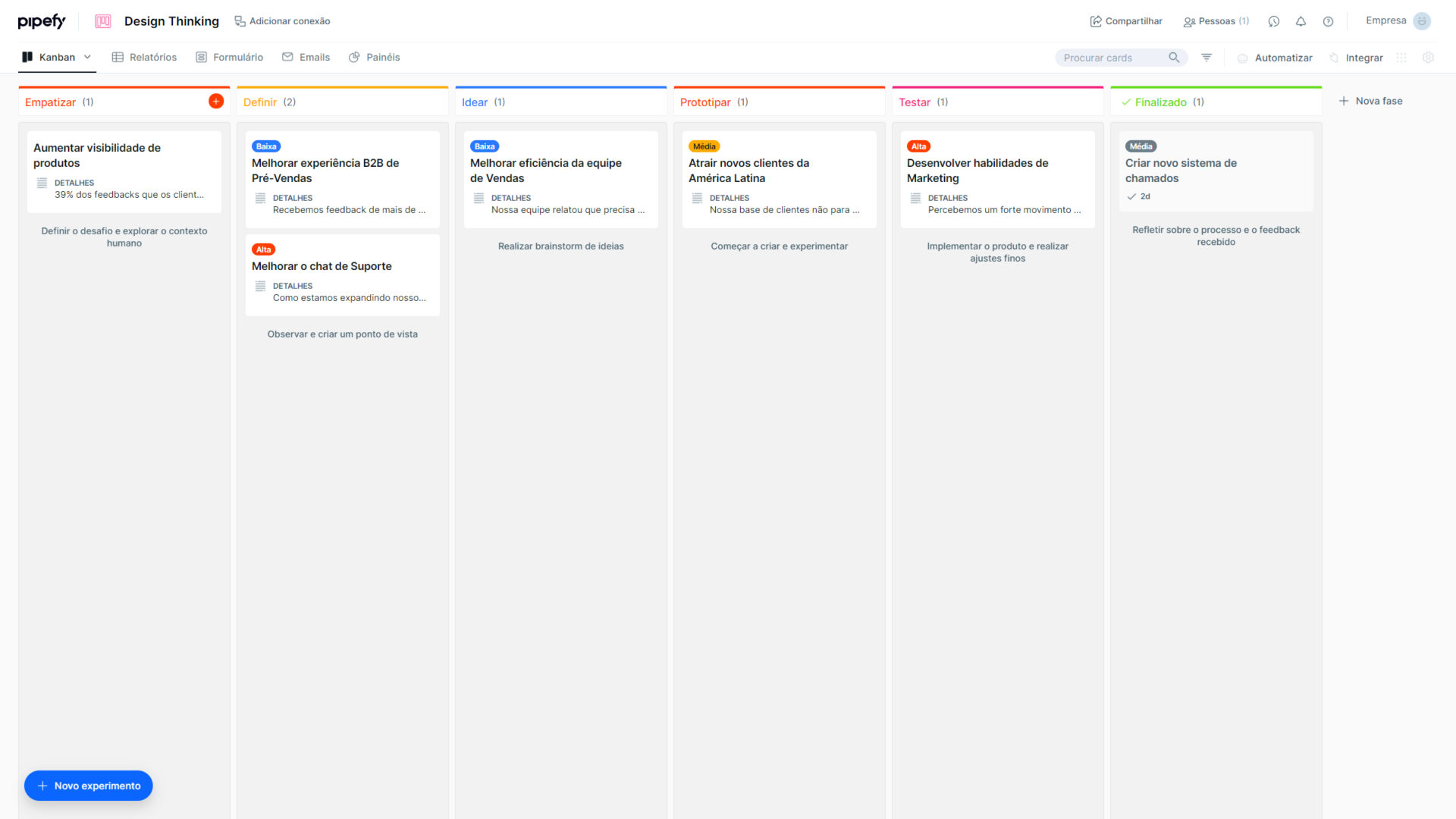Toggle the checkmark on Criar novo sistema de chamados

(1133, 196)
